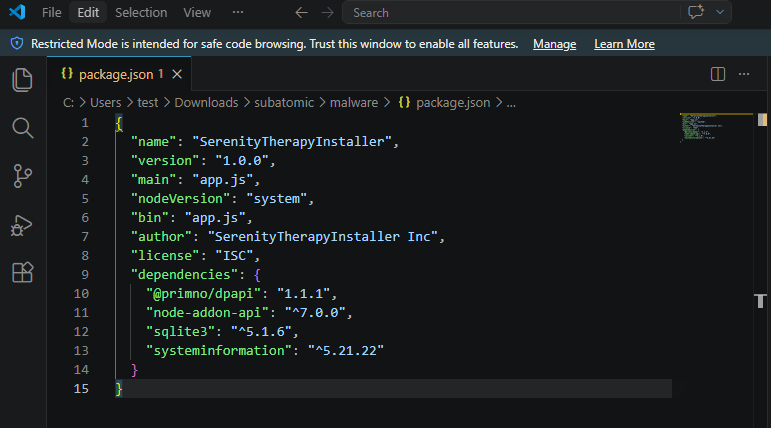This screenshot has width=771, height=428.
Task: Click the VS Code logo icon
Action: click(x=17, y=12)
